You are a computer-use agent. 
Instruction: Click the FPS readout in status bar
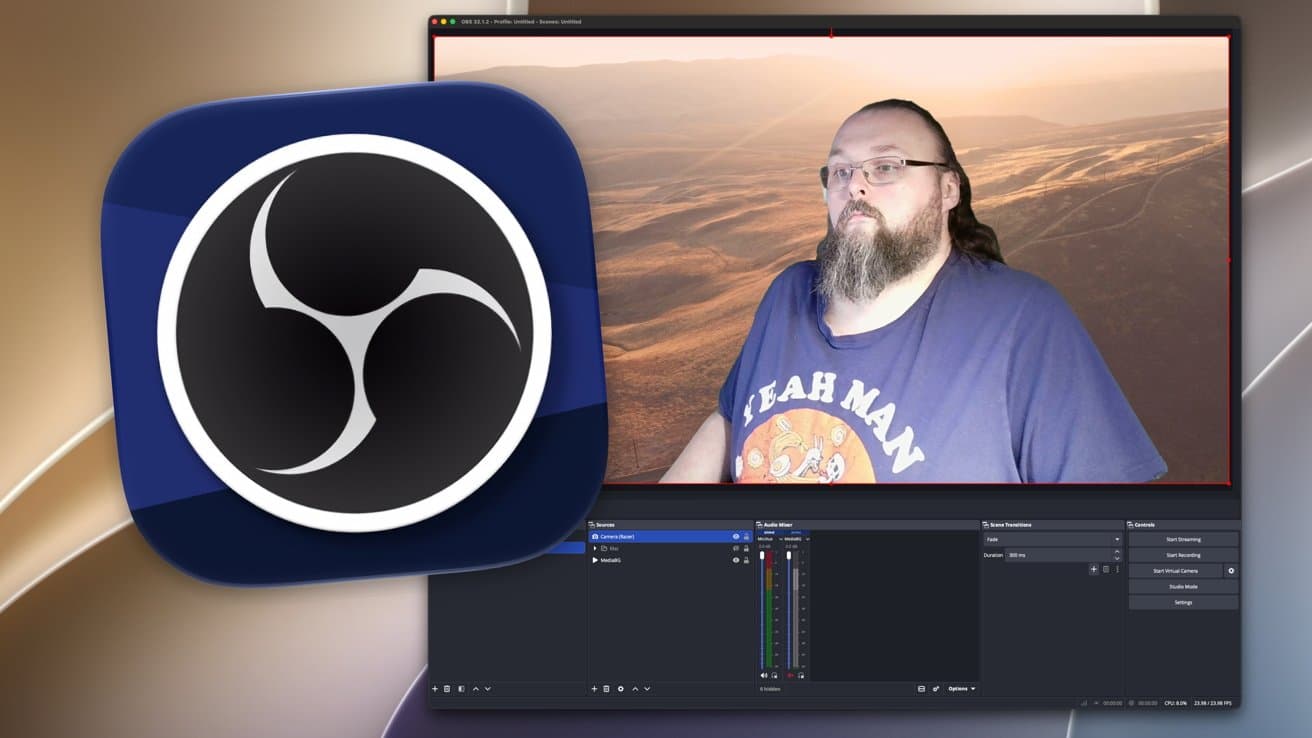point(1213,703)
